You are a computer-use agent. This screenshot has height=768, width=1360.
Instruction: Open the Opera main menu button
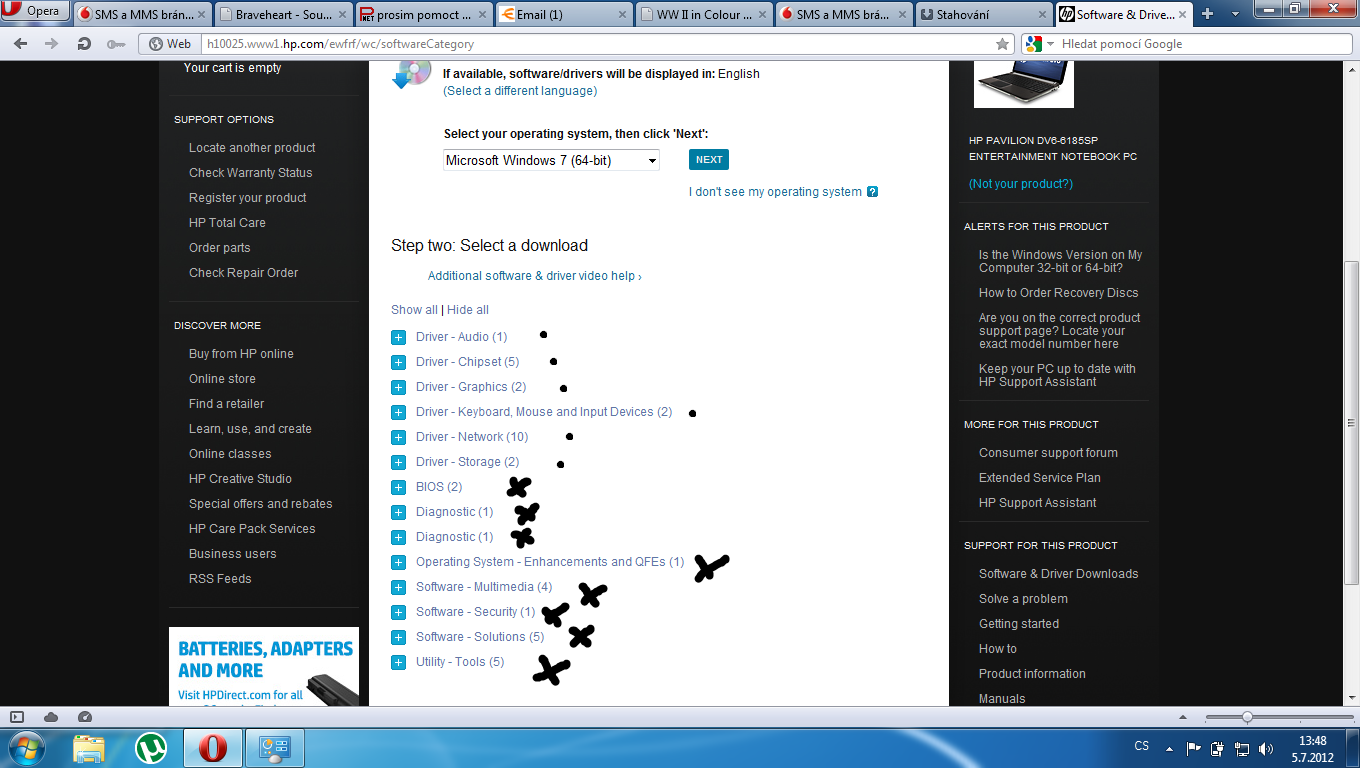click(35, 12)
